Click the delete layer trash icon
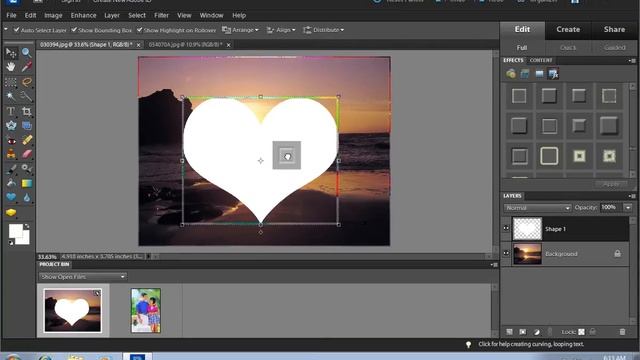640x360 pixels. point(622,332)
